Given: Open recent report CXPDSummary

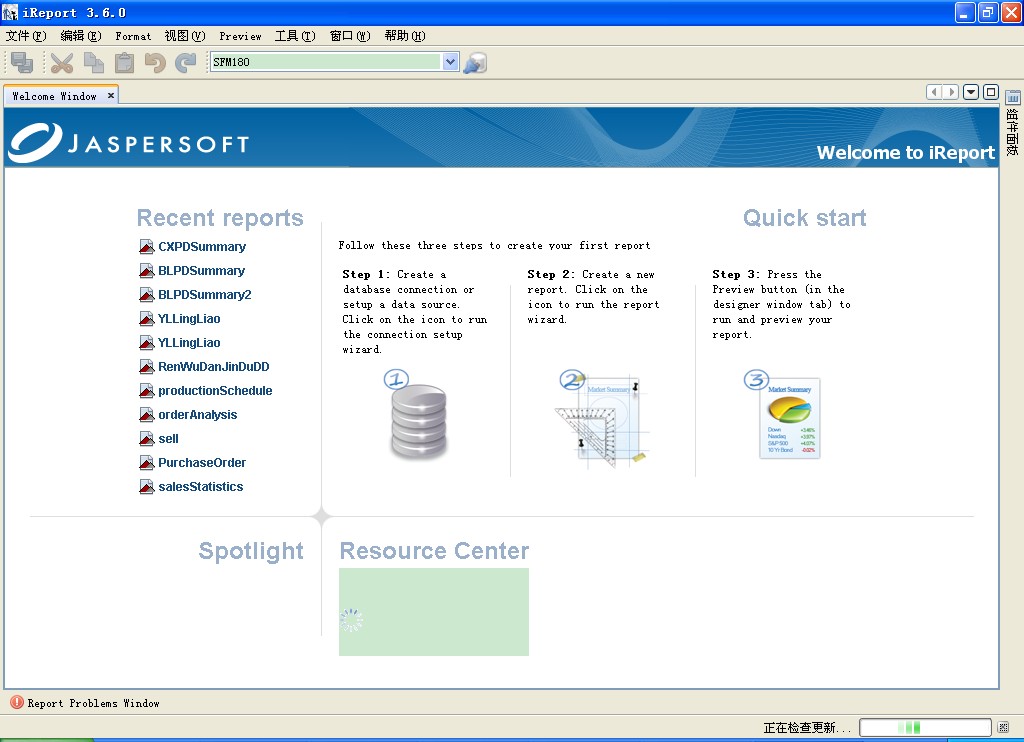Looking at the screenshot, I should coord(202,247).
